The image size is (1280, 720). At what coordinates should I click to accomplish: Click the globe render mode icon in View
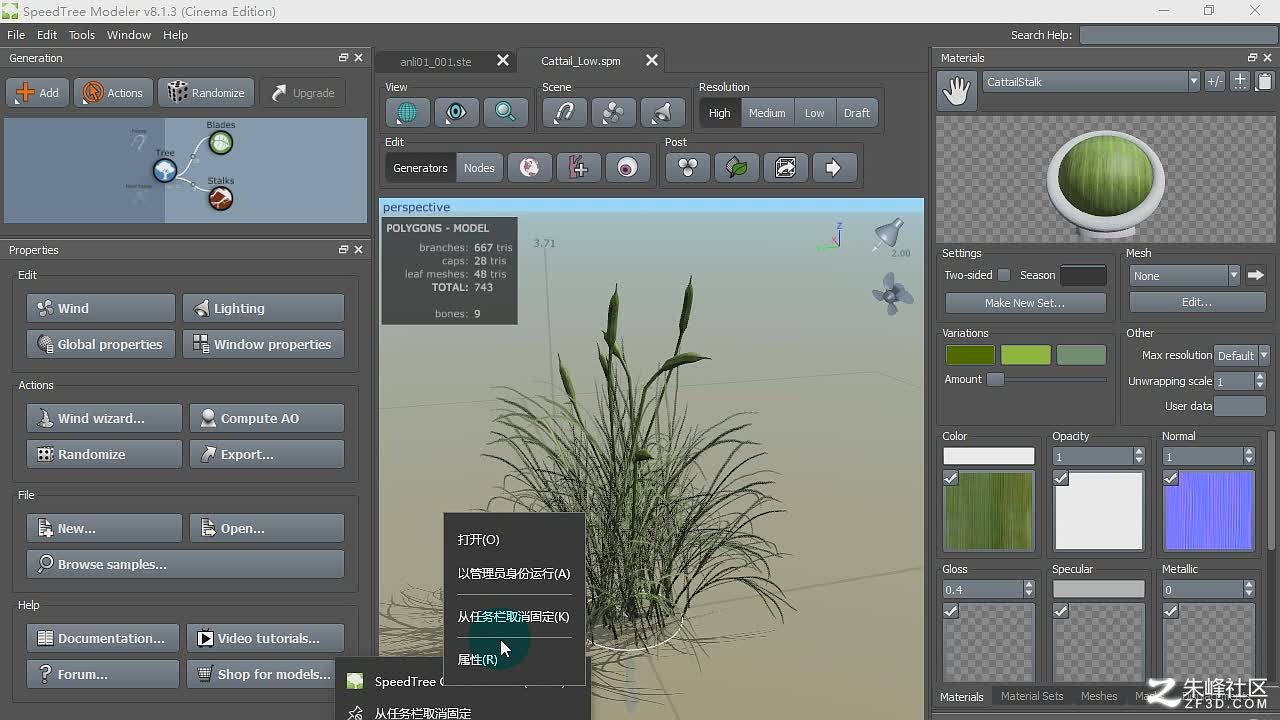pos(407,113)
